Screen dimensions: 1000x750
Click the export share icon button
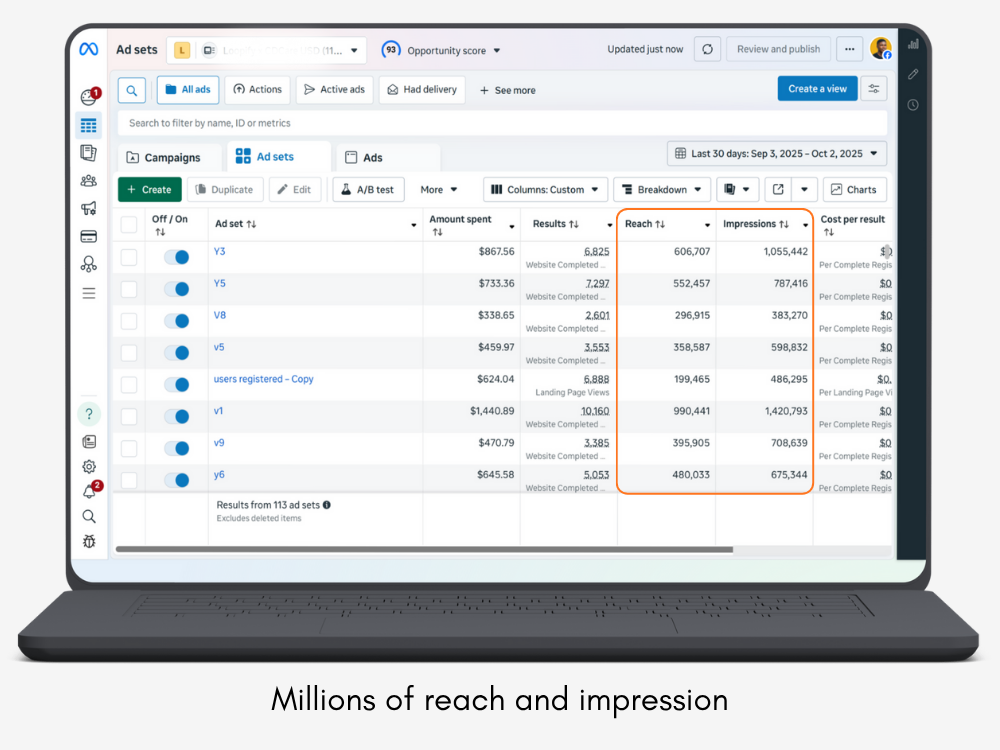(778, 189)
